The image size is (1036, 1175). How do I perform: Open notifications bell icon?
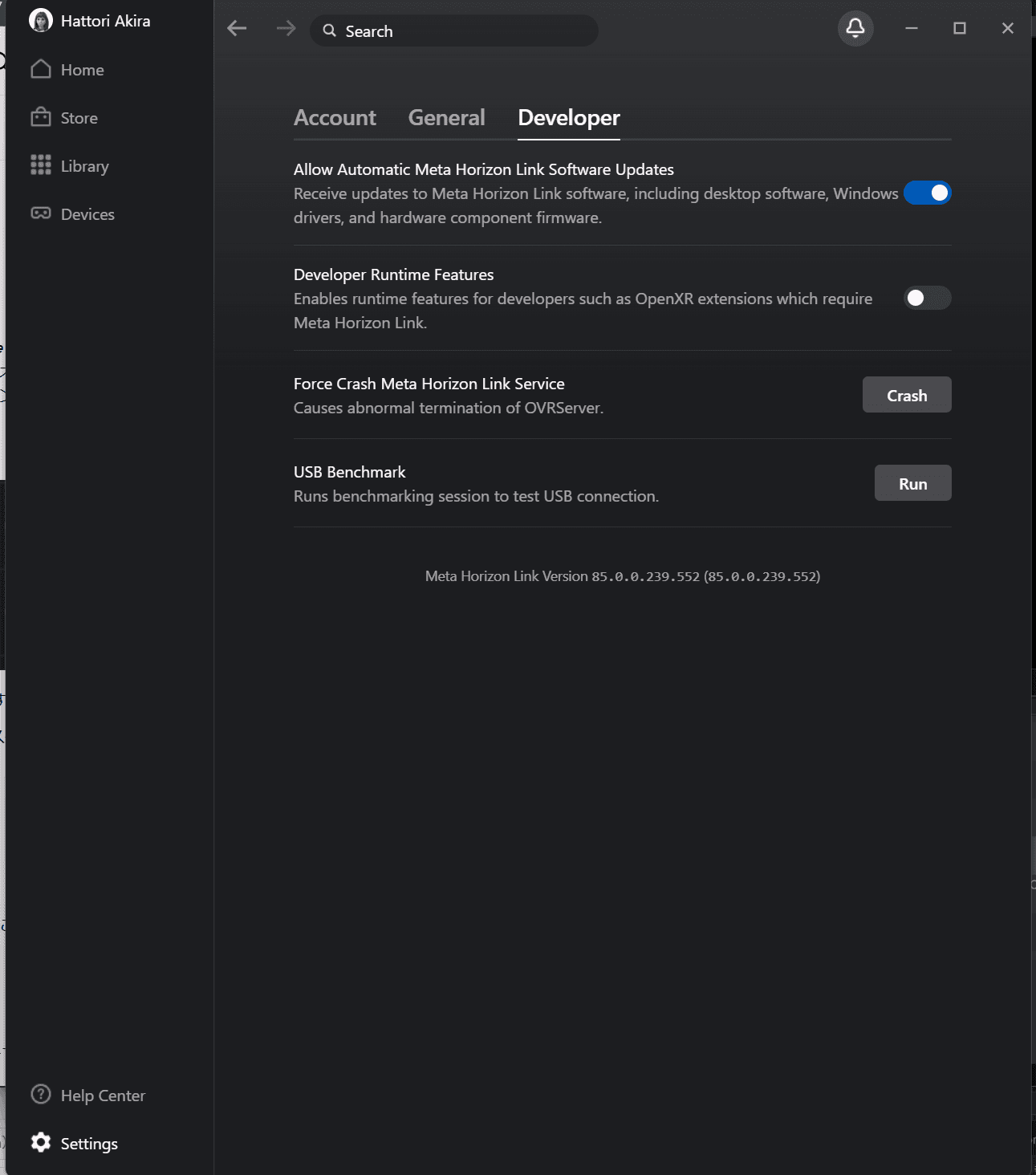pos(855,29)
